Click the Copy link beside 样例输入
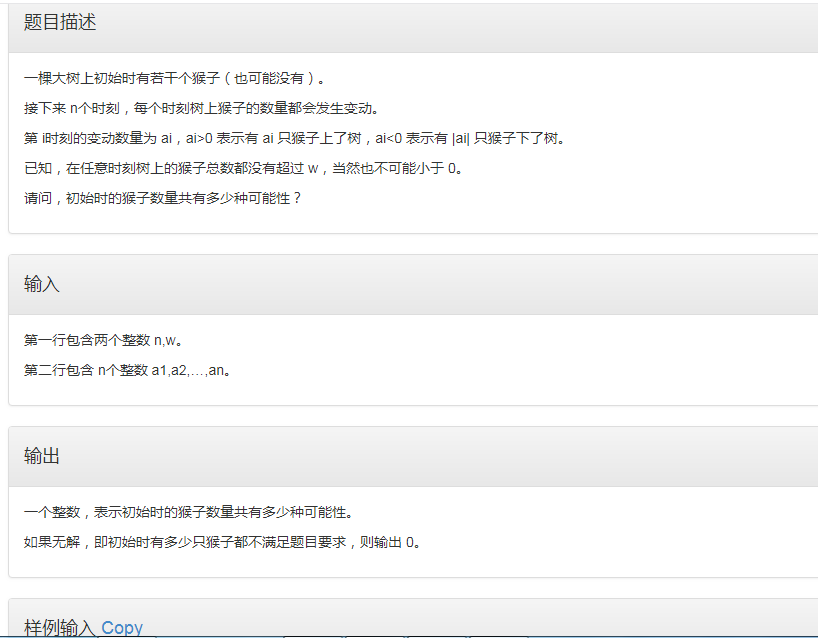Screen dimensions: 818x638 pyautogui.click(x=122, y=627)
